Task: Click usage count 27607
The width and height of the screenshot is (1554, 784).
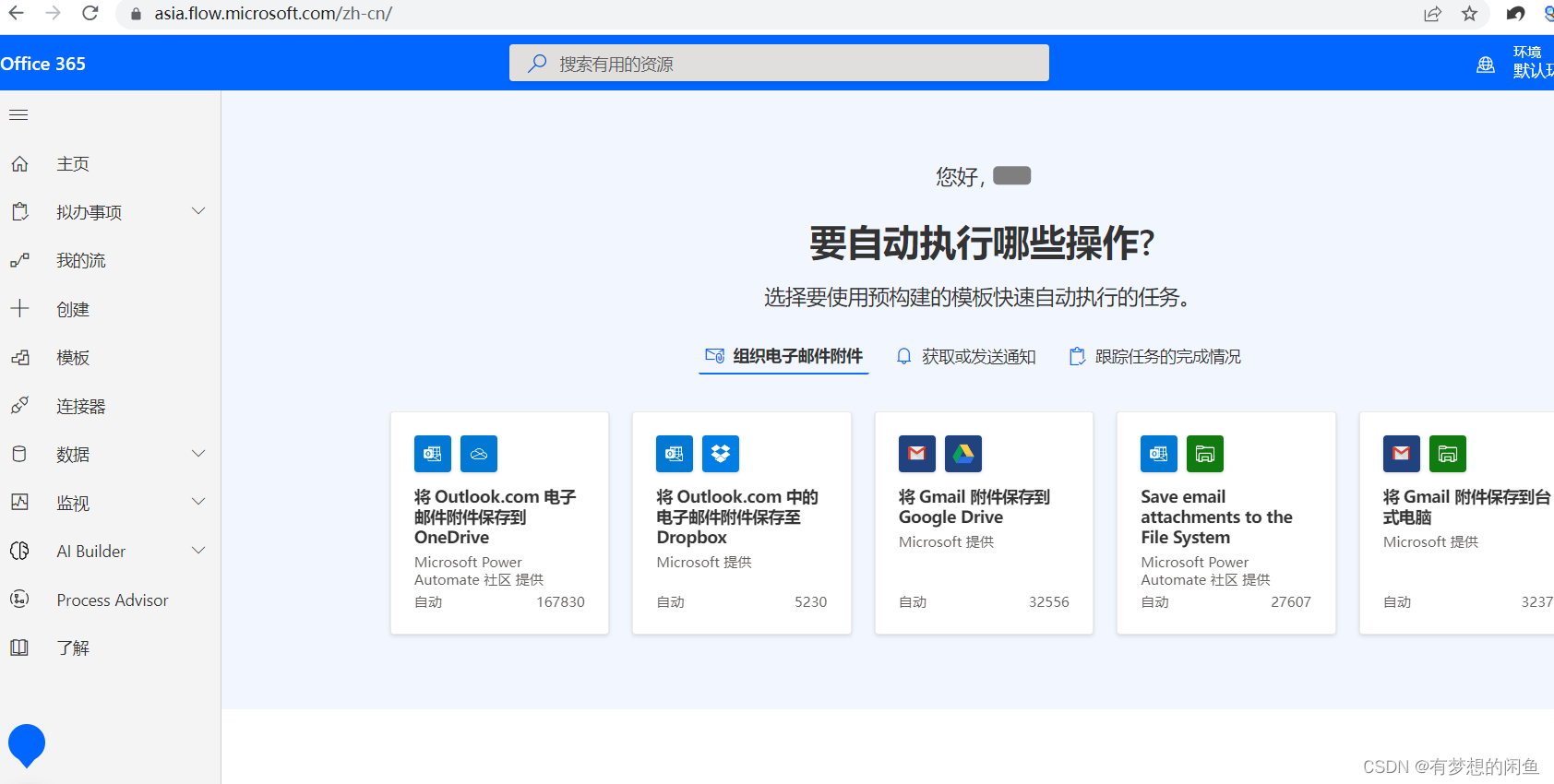Action: (x=1291, y=601)
